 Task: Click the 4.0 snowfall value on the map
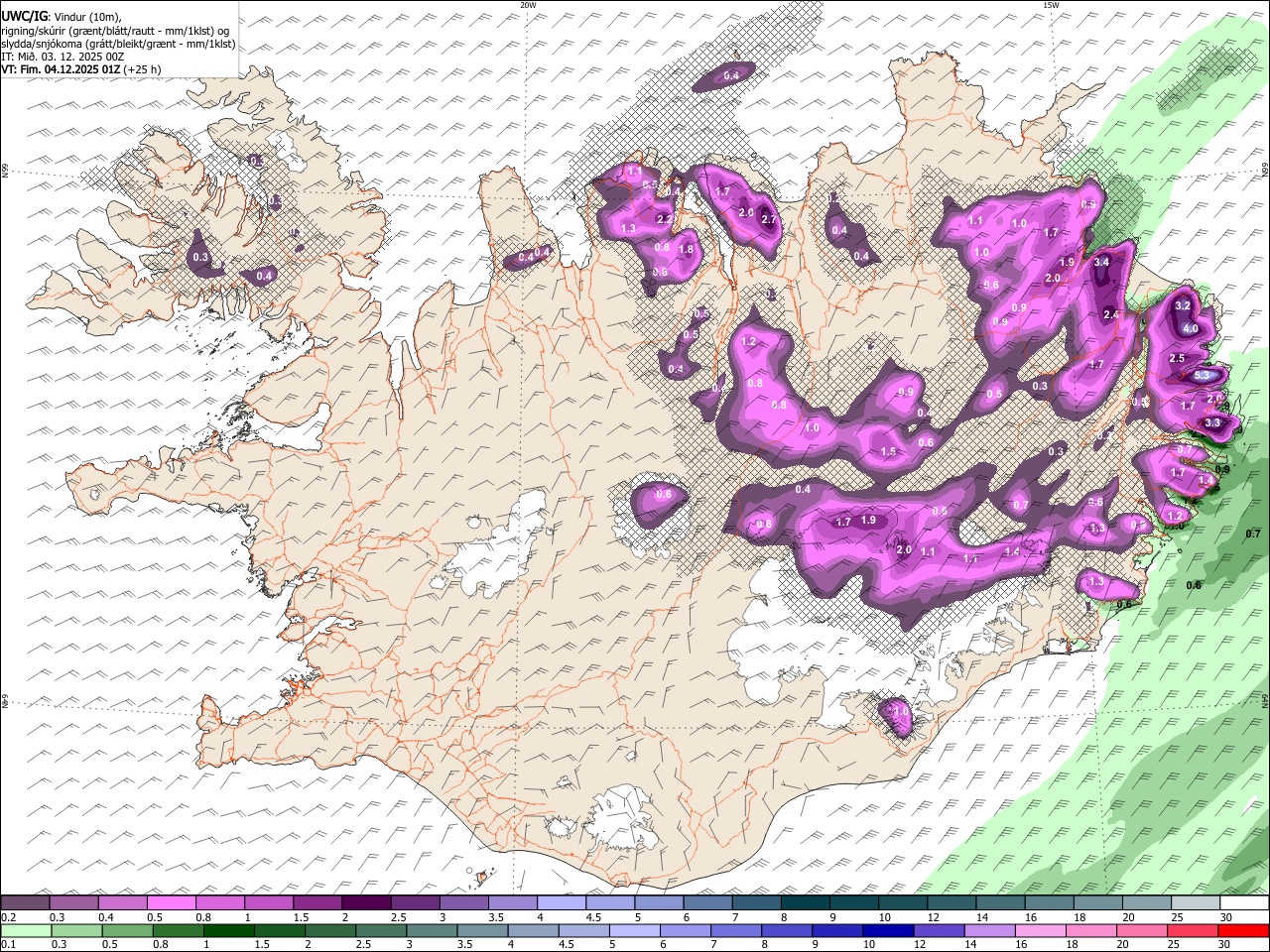pos(1191,329)
